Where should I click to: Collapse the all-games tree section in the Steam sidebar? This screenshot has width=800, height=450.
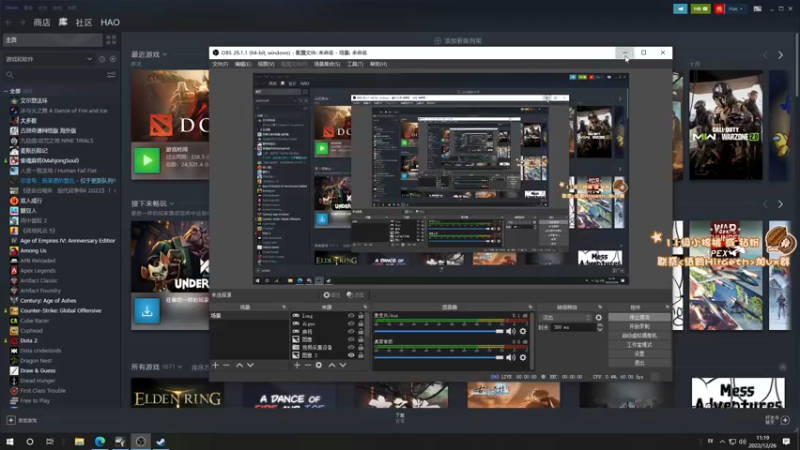tap(6, 91)
